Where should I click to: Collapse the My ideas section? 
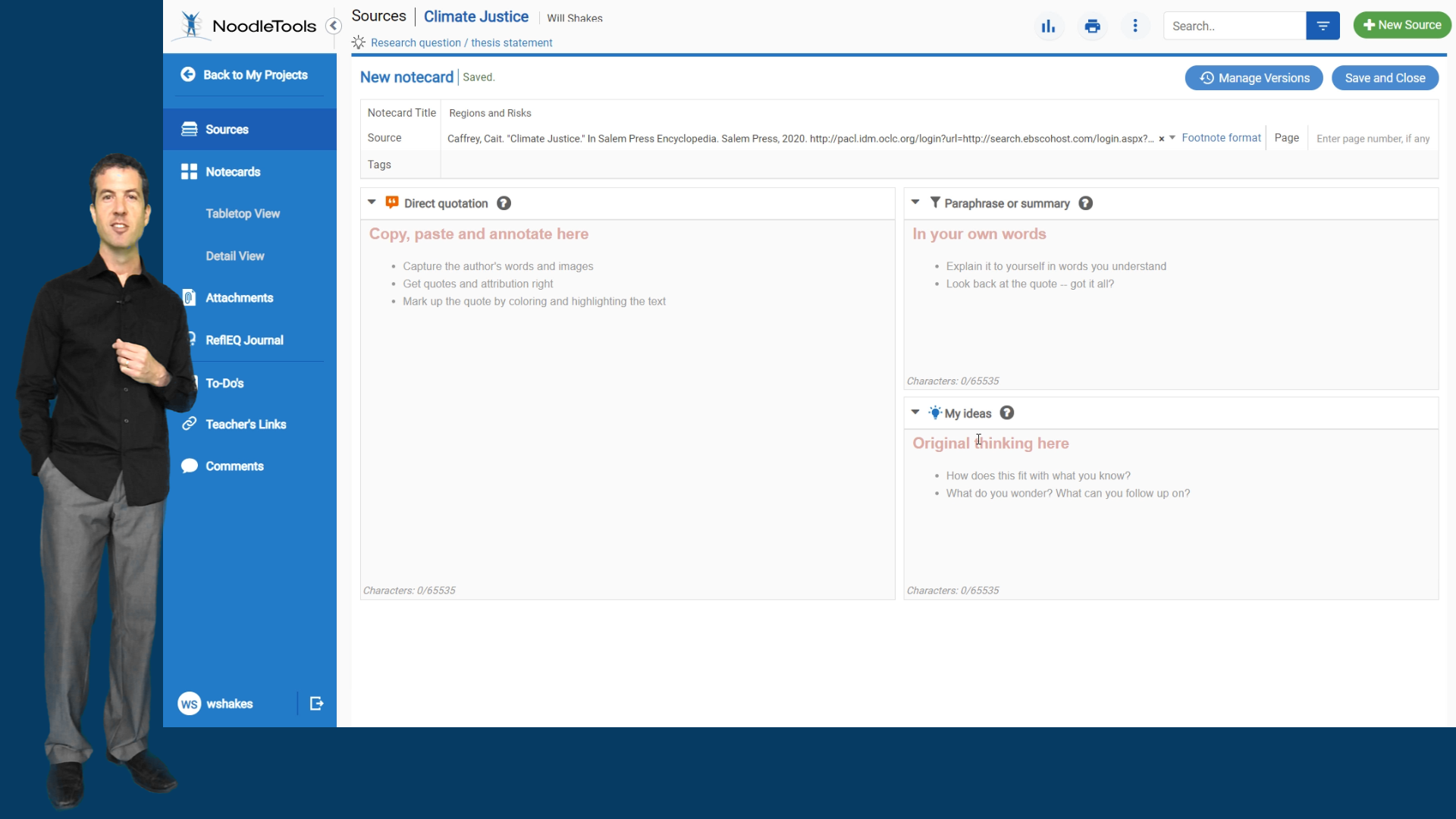pyautogui.click(x=915, y=413)
